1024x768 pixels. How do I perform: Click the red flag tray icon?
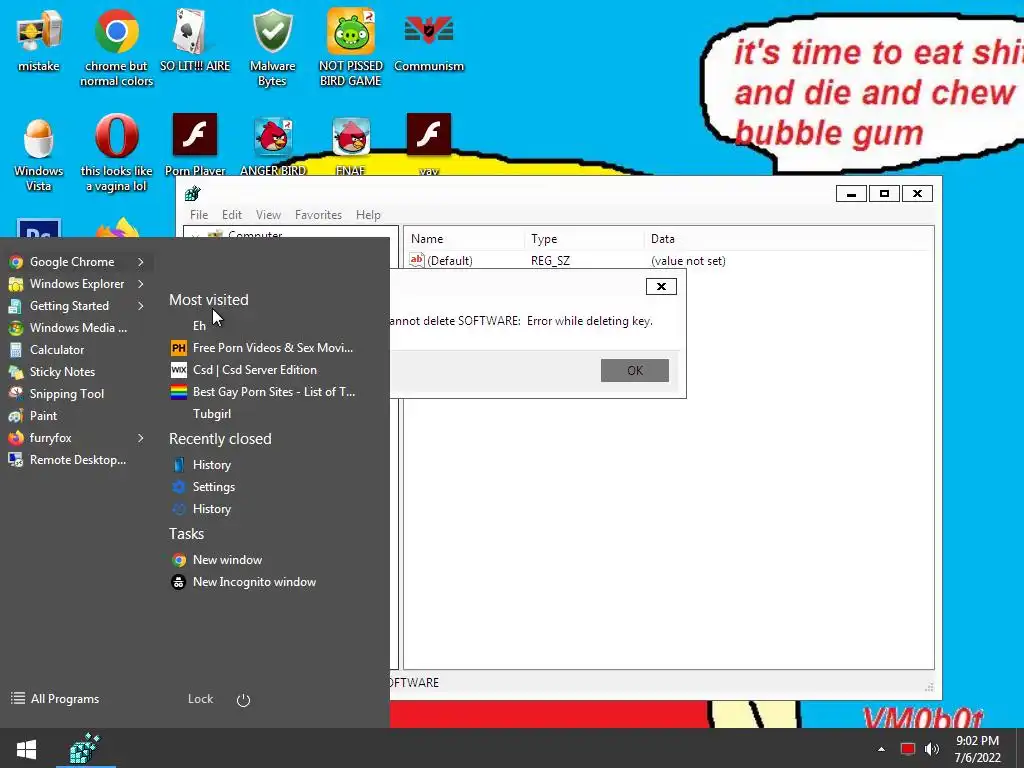pyautogui.click(x=908, y=749)
